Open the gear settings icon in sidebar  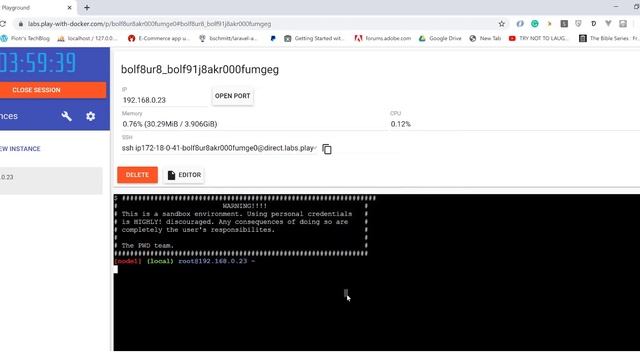[x=91, y=116]
